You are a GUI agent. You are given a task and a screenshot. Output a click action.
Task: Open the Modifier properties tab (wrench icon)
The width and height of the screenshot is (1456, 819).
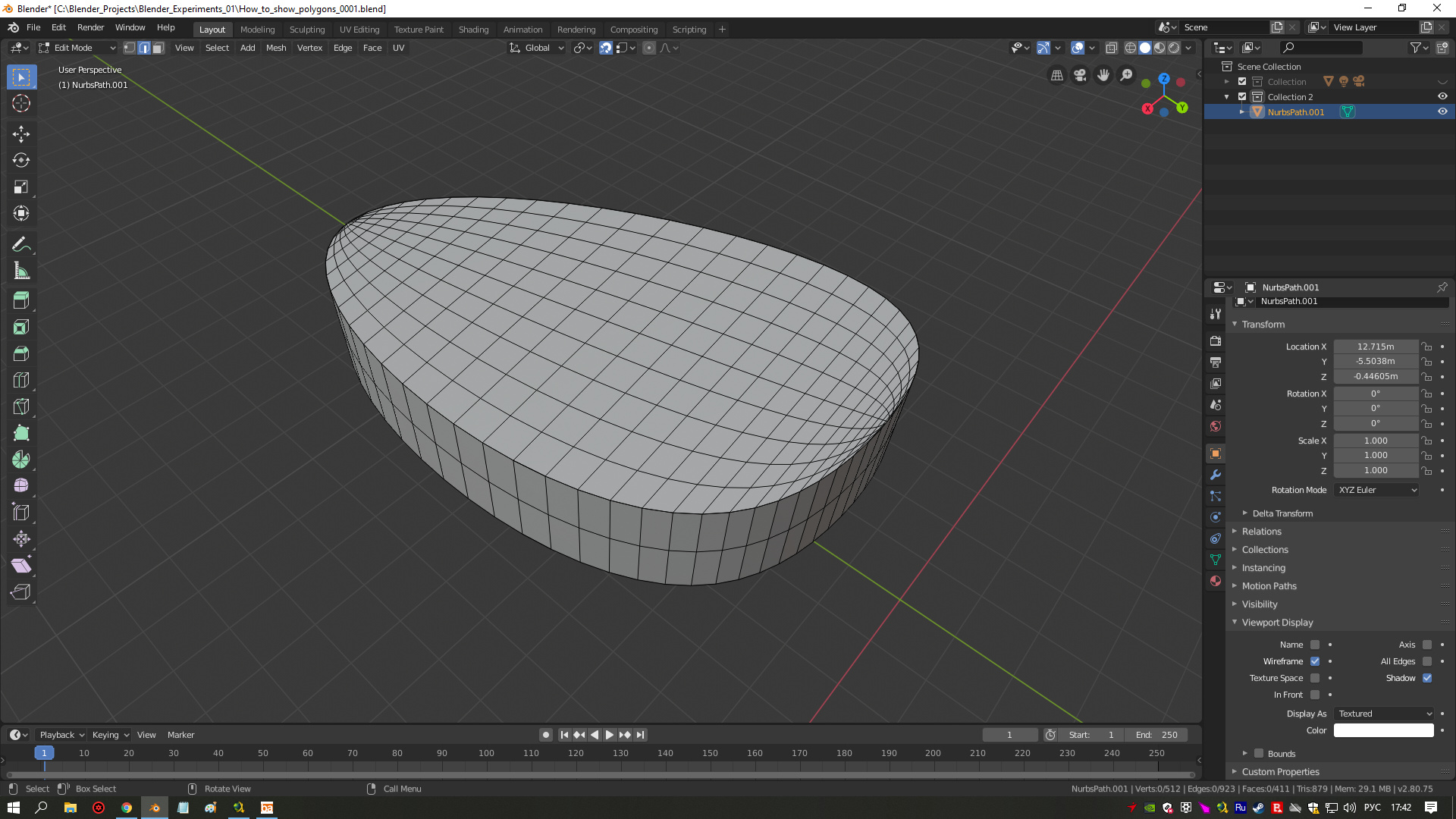point(1215,475)
